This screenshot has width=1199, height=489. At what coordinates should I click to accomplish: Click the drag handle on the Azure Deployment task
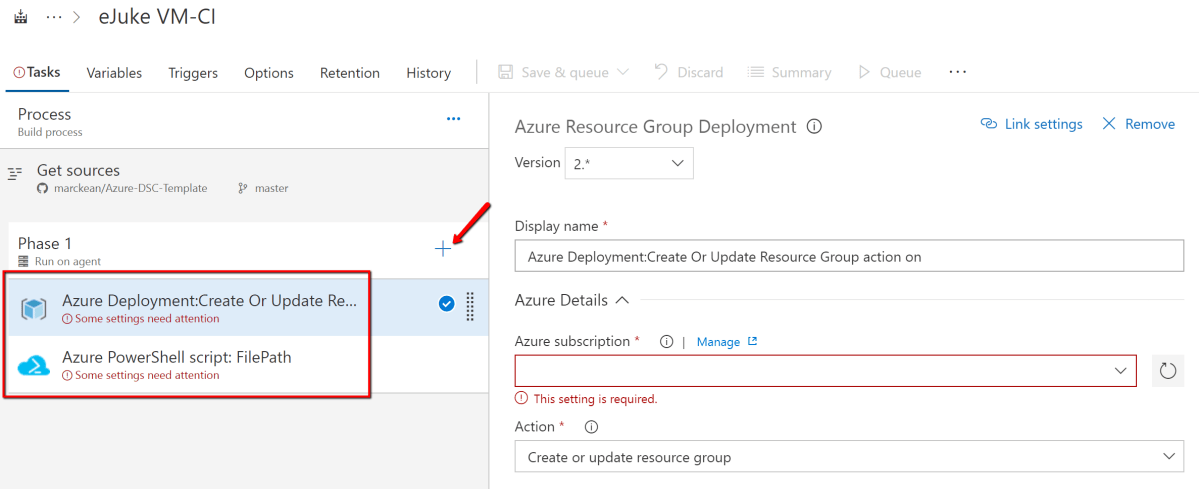click(x=471, y=306)
